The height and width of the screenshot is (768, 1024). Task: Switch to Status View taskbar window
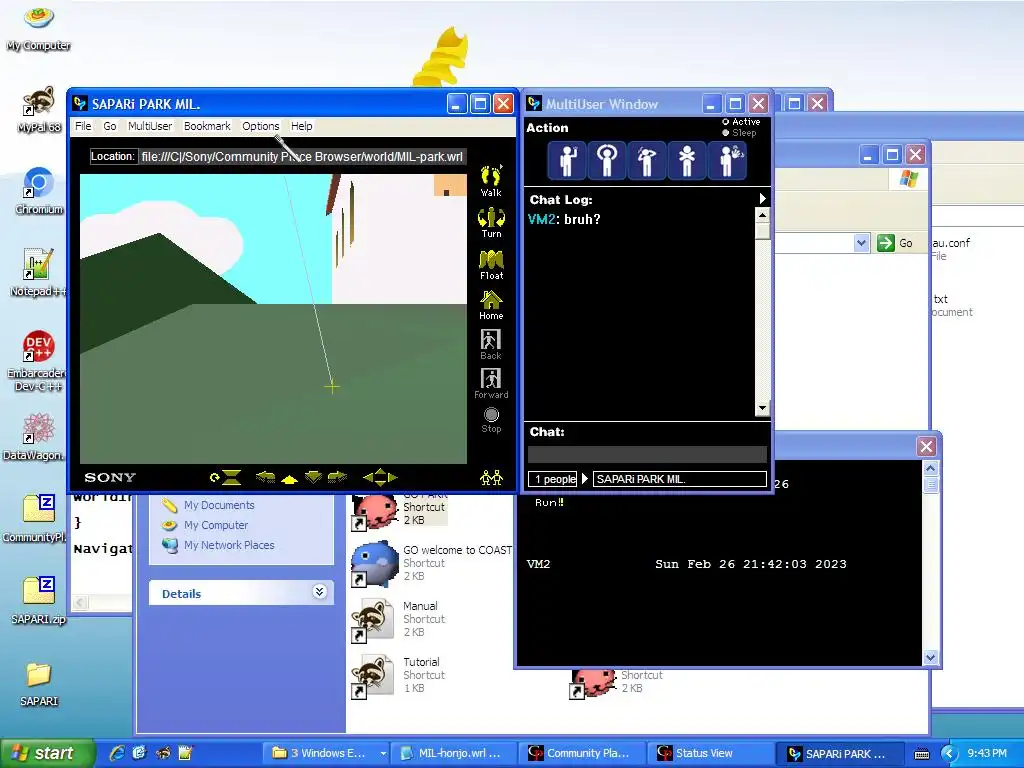tap(708, 753)
